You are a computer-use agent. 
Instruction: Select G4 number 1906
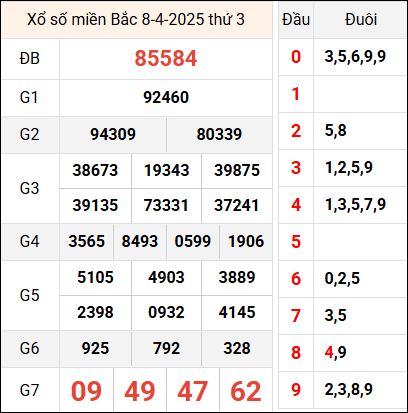point(246,241)
